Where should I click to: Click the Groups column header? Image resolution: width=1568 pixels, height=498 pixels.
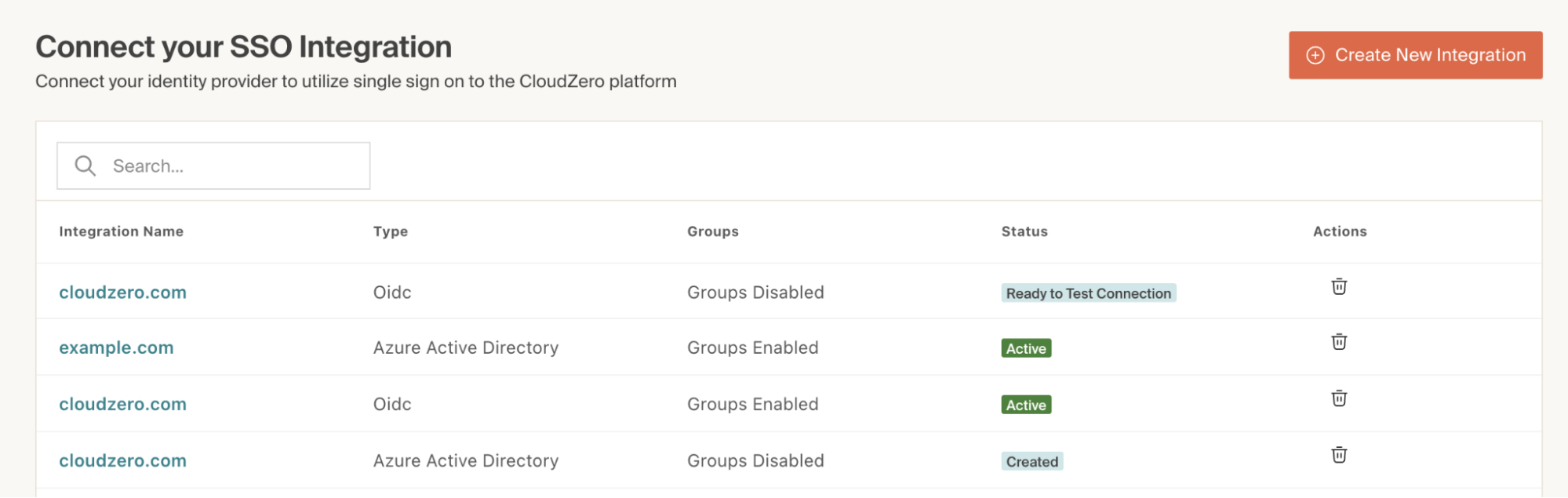coord(713,231)
